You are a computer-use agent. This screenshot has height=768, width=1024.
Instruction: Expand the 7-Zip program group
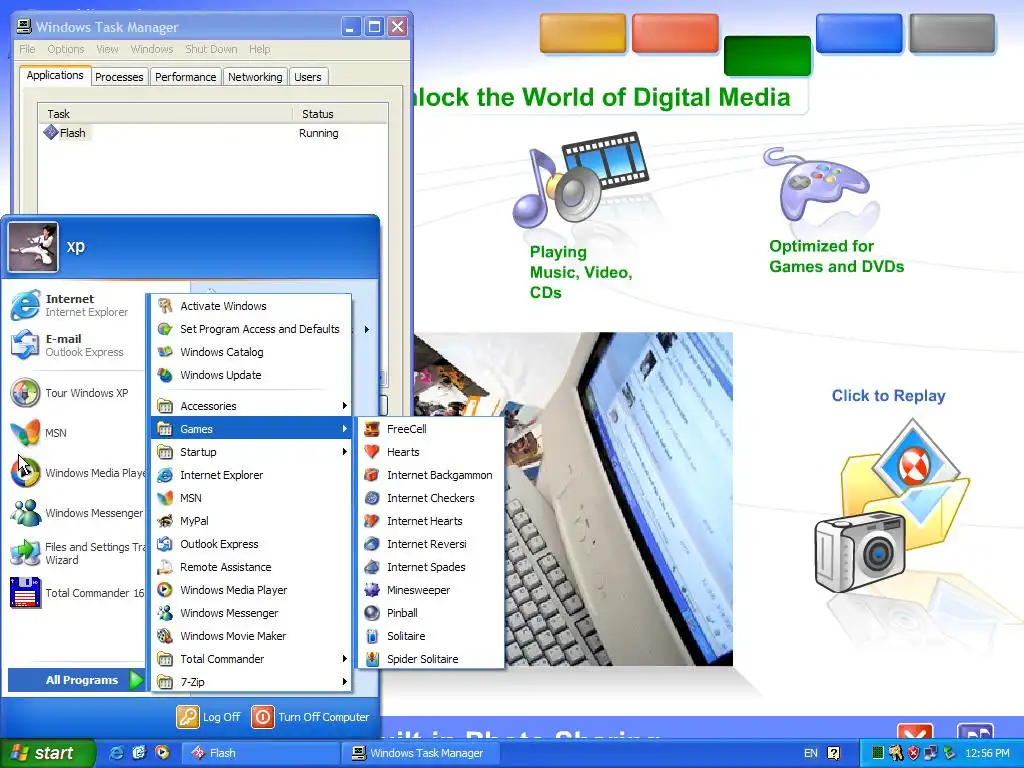[x=251, y=682]
